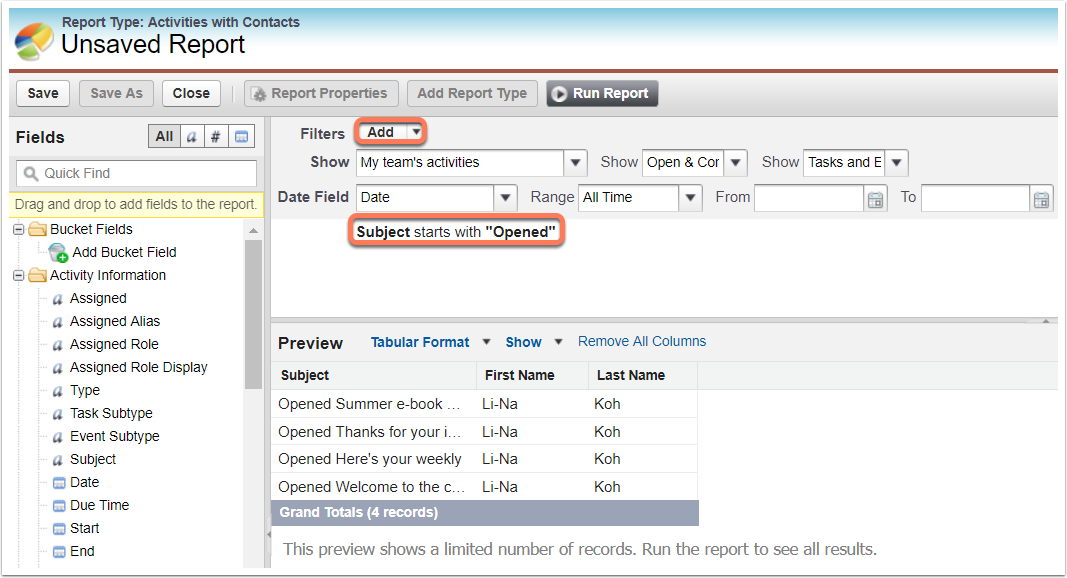Click the Save As button

116,93
